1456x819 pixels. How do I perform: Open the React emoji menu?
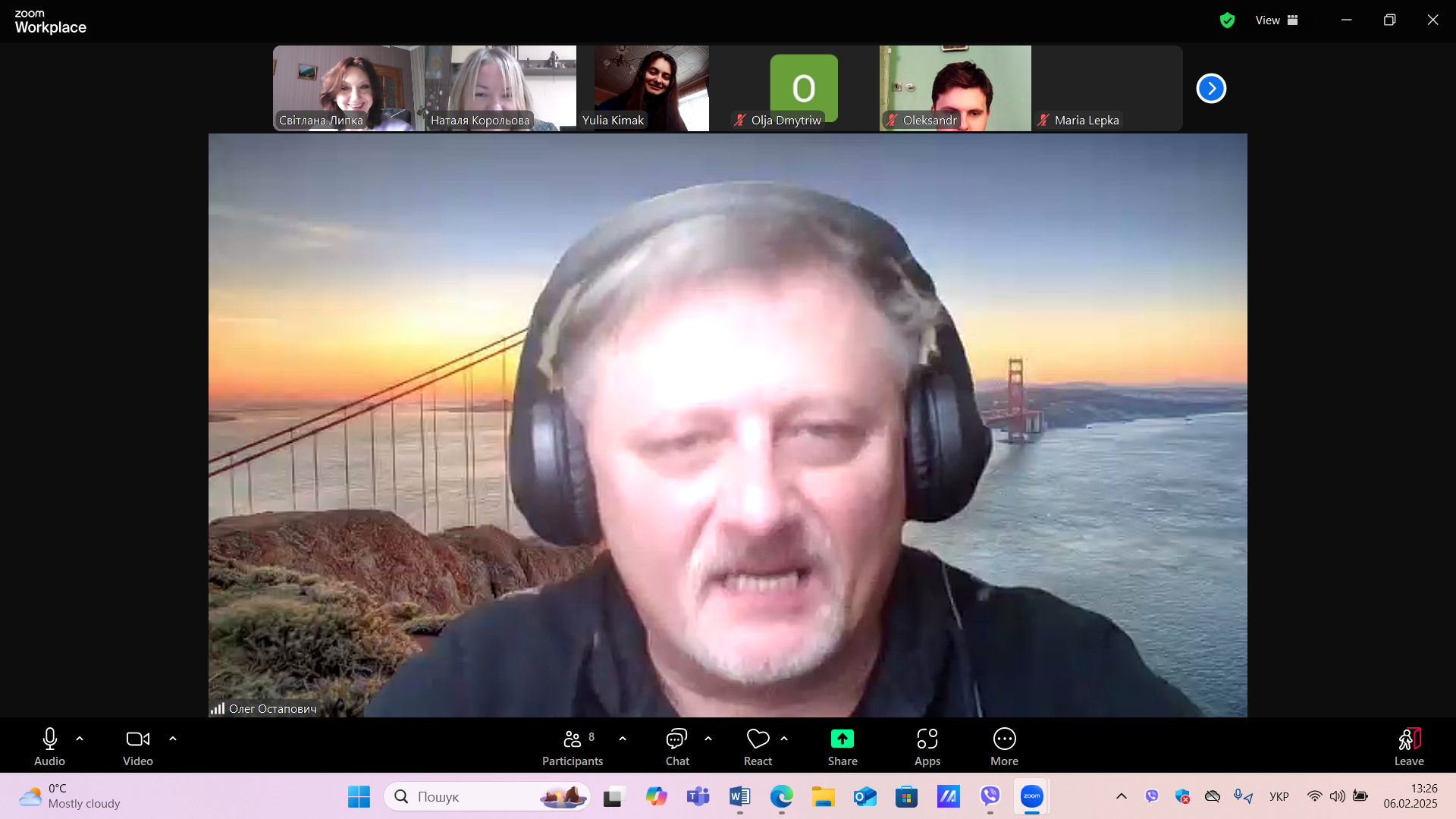(x=758, y=747)
